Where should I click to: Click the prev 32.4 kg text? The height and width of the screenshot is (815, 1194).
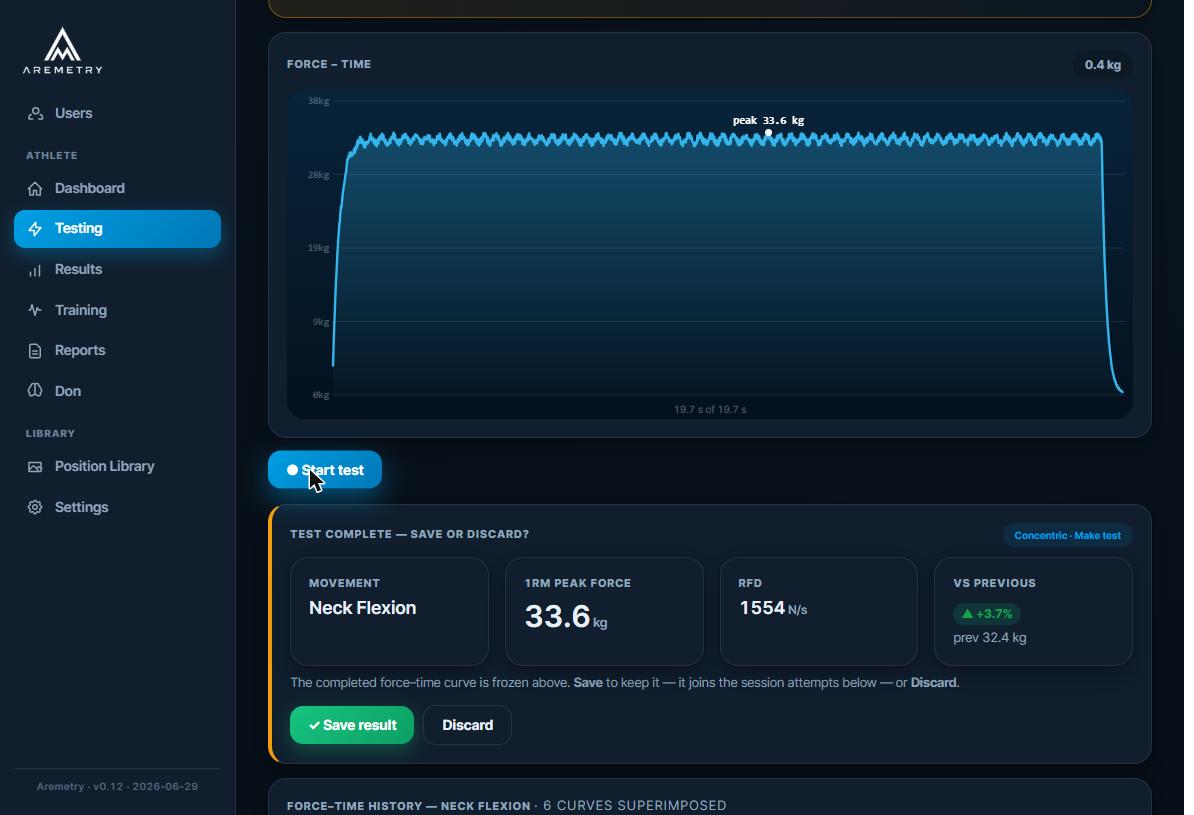[989, 638]
